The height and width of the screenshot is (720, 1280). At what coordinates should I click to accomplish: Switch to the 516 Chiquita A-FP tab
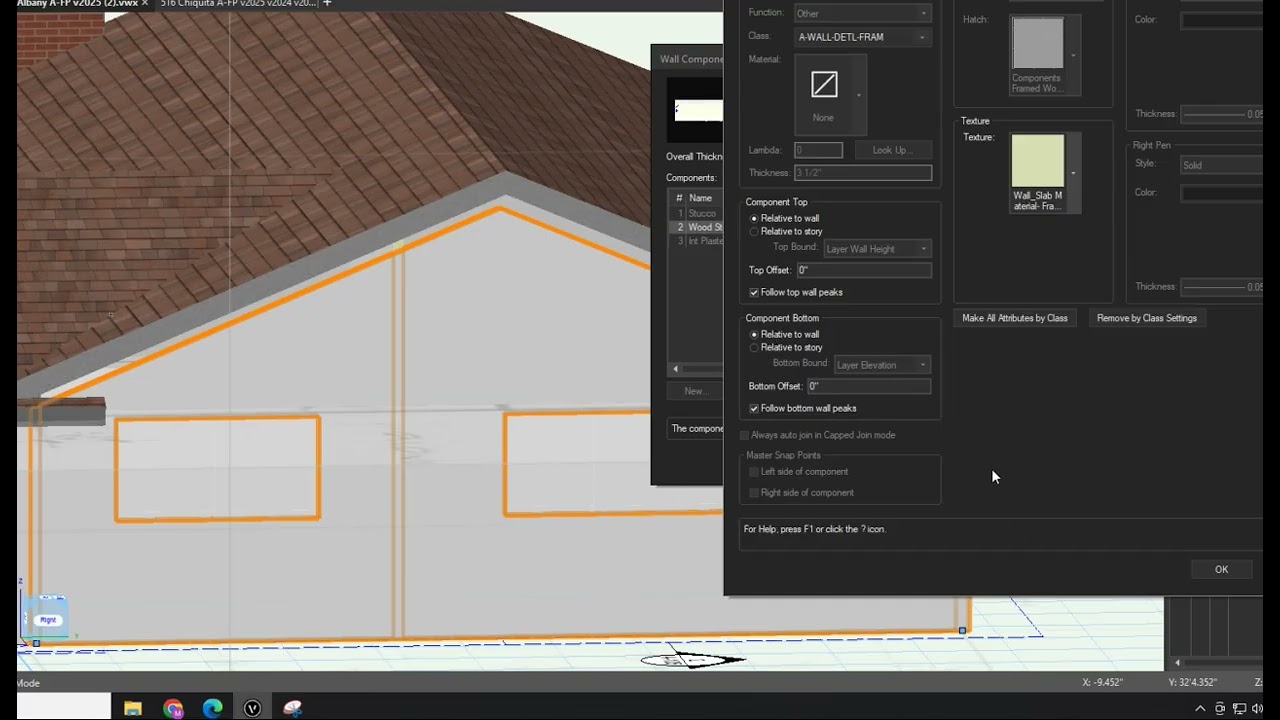tap(237, 4)
